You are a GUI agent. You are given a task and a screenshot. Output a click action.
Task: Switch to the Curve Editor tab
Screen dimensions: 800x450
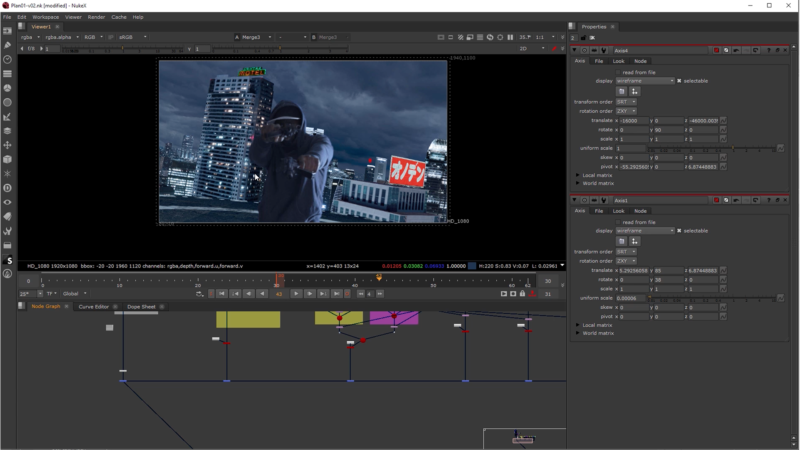tap(94, 307)
